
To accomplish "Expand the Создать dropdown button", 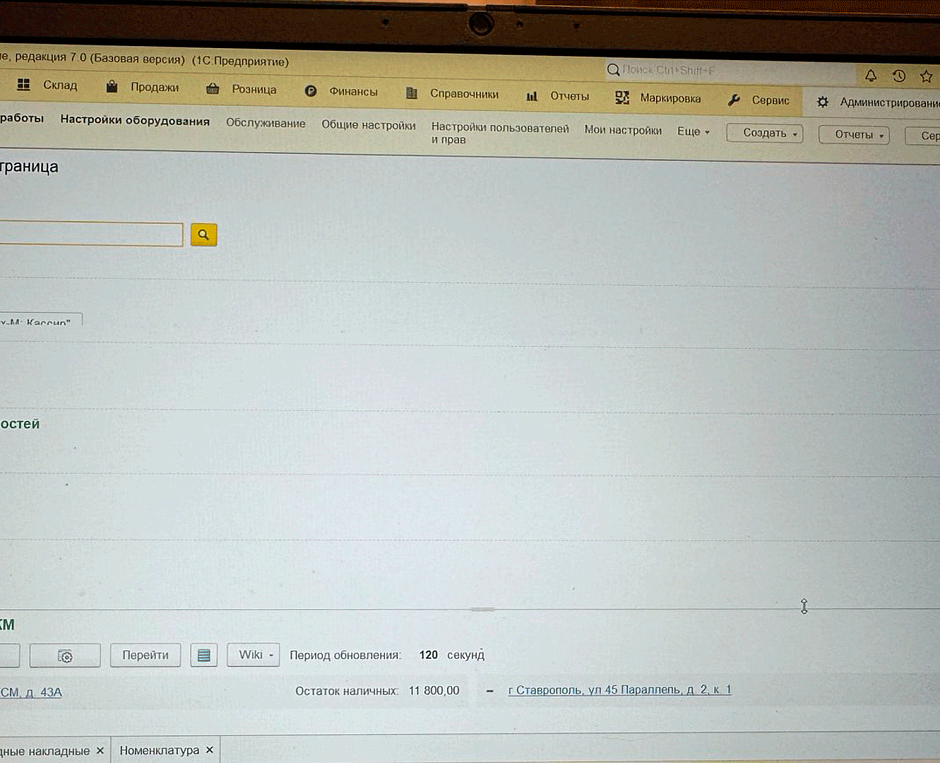I will 765,133.
